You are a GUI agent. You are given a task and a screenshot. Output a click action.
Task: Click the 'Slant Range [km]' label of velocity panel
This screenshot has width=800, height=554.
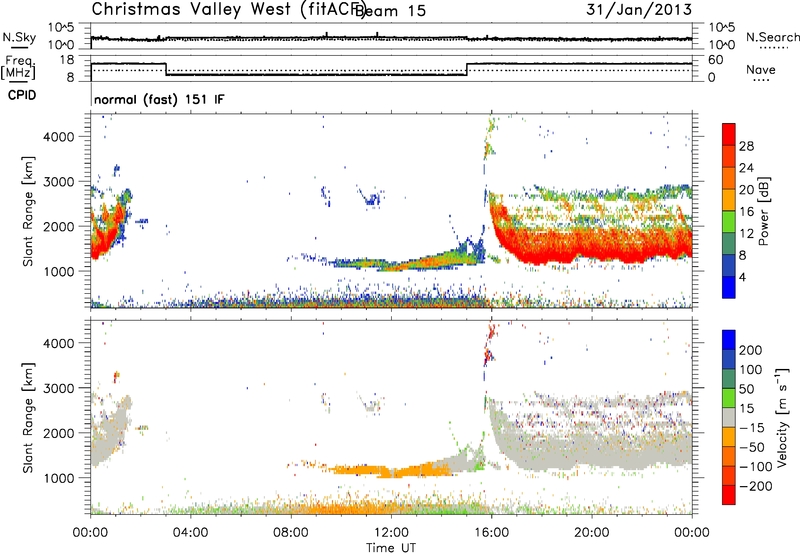click(x=28, y=418)
